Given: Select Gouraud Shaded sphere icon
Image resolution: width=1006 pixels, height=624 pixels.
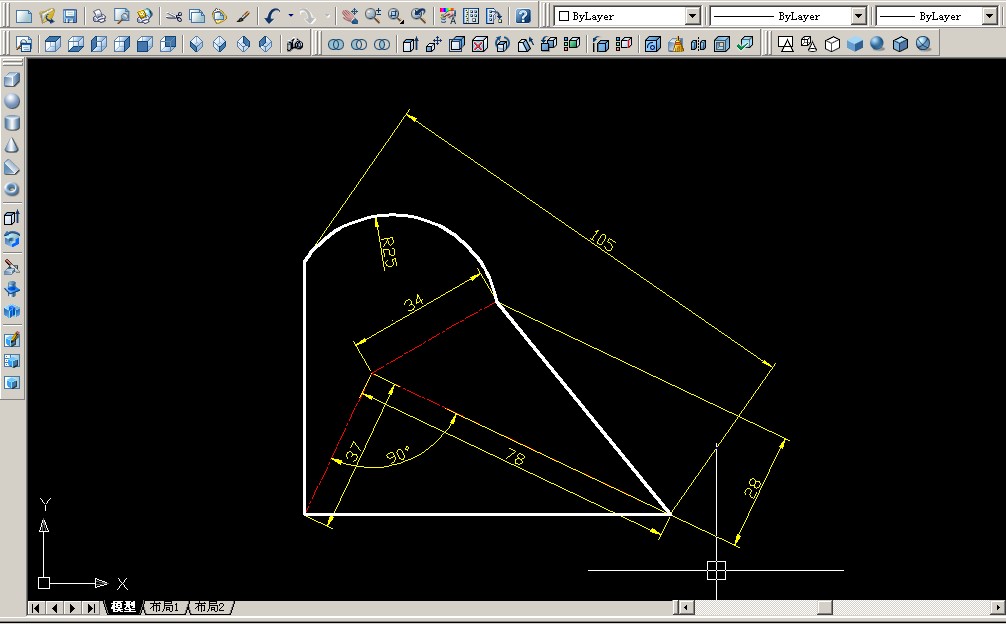Looking at the screenshot, I should [878, 44].
